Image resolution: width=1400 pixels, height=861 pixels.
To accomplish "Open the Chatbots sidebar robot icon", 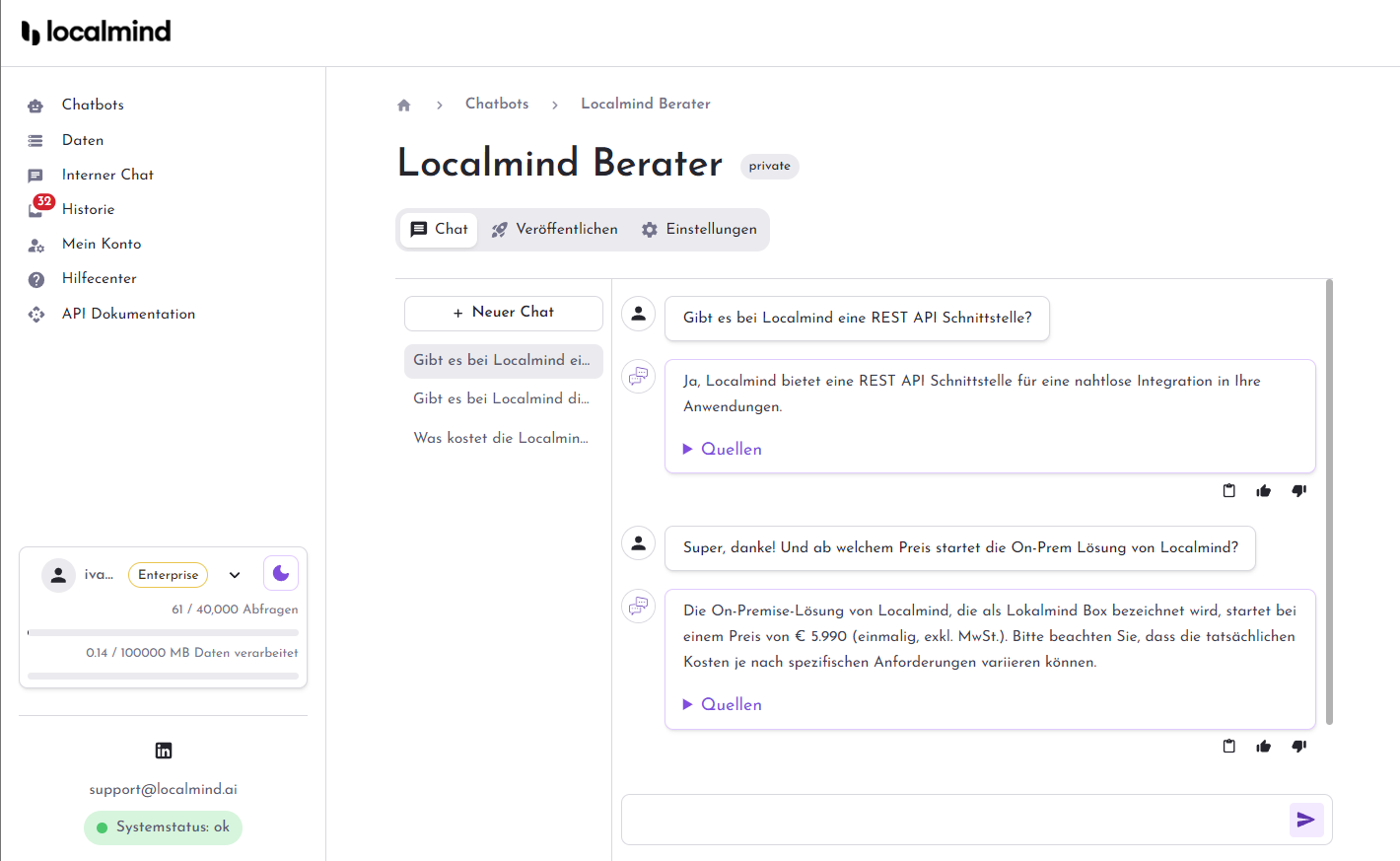I will click(35, 106).
